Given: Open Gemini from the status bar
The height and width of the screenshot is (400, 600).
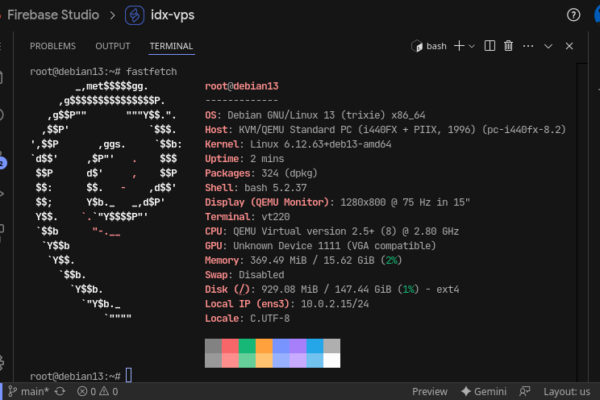Looking at the screenshot, I should (x=484, y=392).
